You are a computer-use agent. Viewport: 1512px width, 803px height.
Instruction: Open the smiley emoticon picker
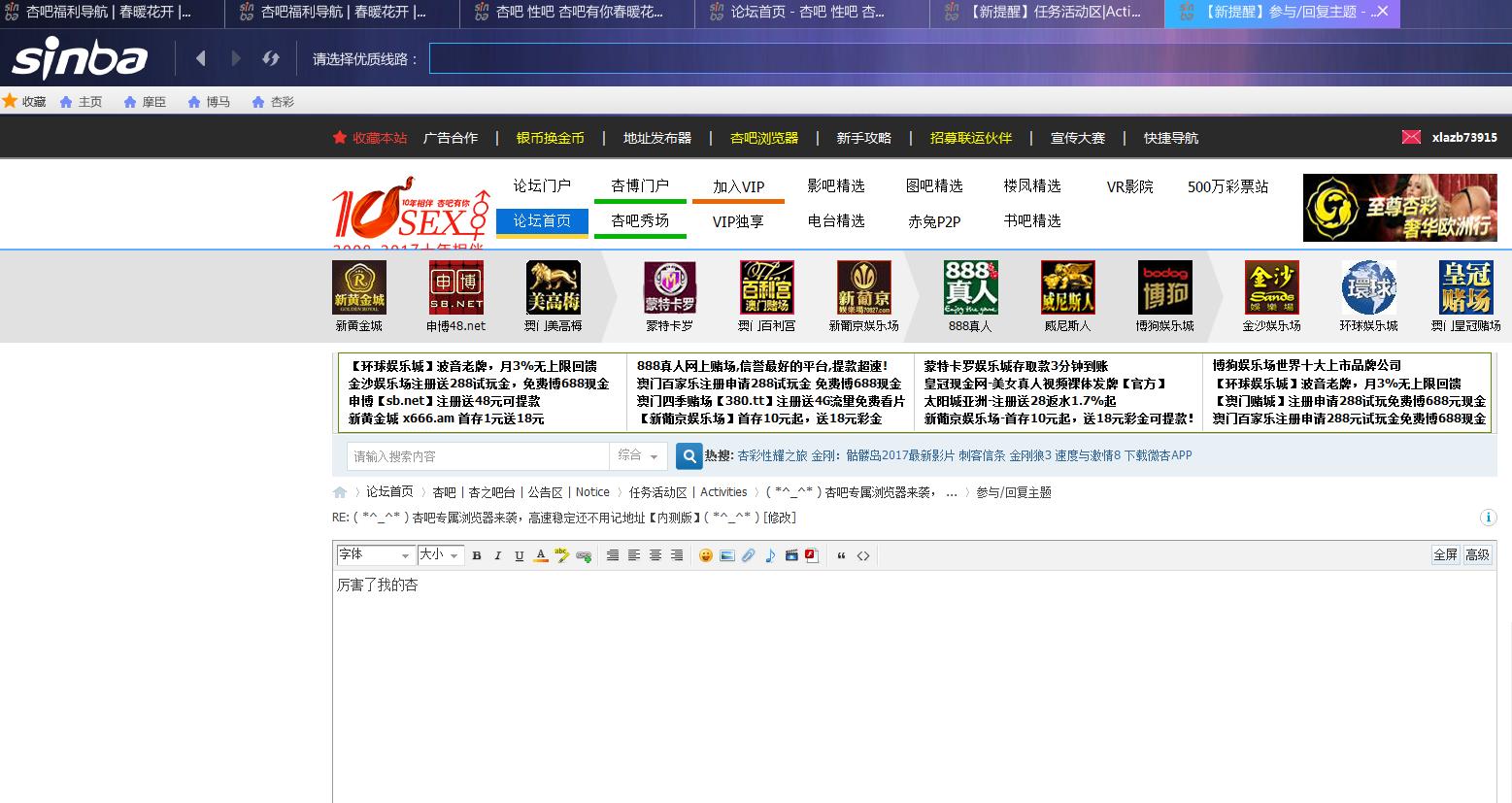coord(706,555)
